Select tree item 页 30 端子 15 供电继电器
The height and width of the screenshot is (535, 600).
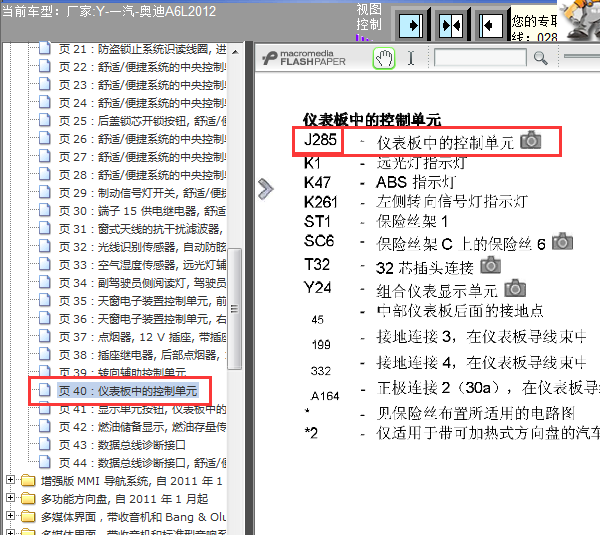[140, 211]
